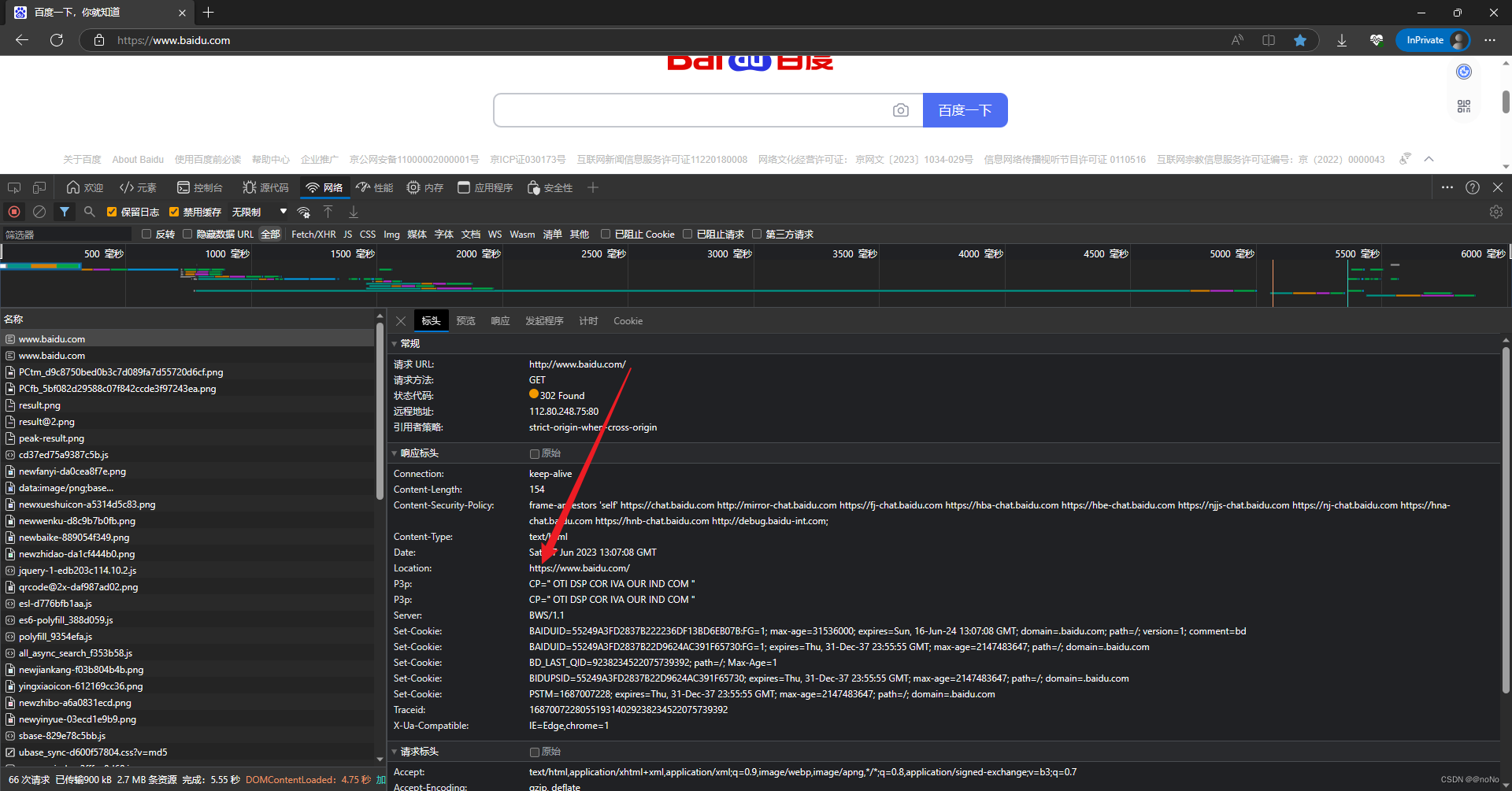Switch to the 控制台 tab
Screen dimensions: 1512x791
(200, 187)
